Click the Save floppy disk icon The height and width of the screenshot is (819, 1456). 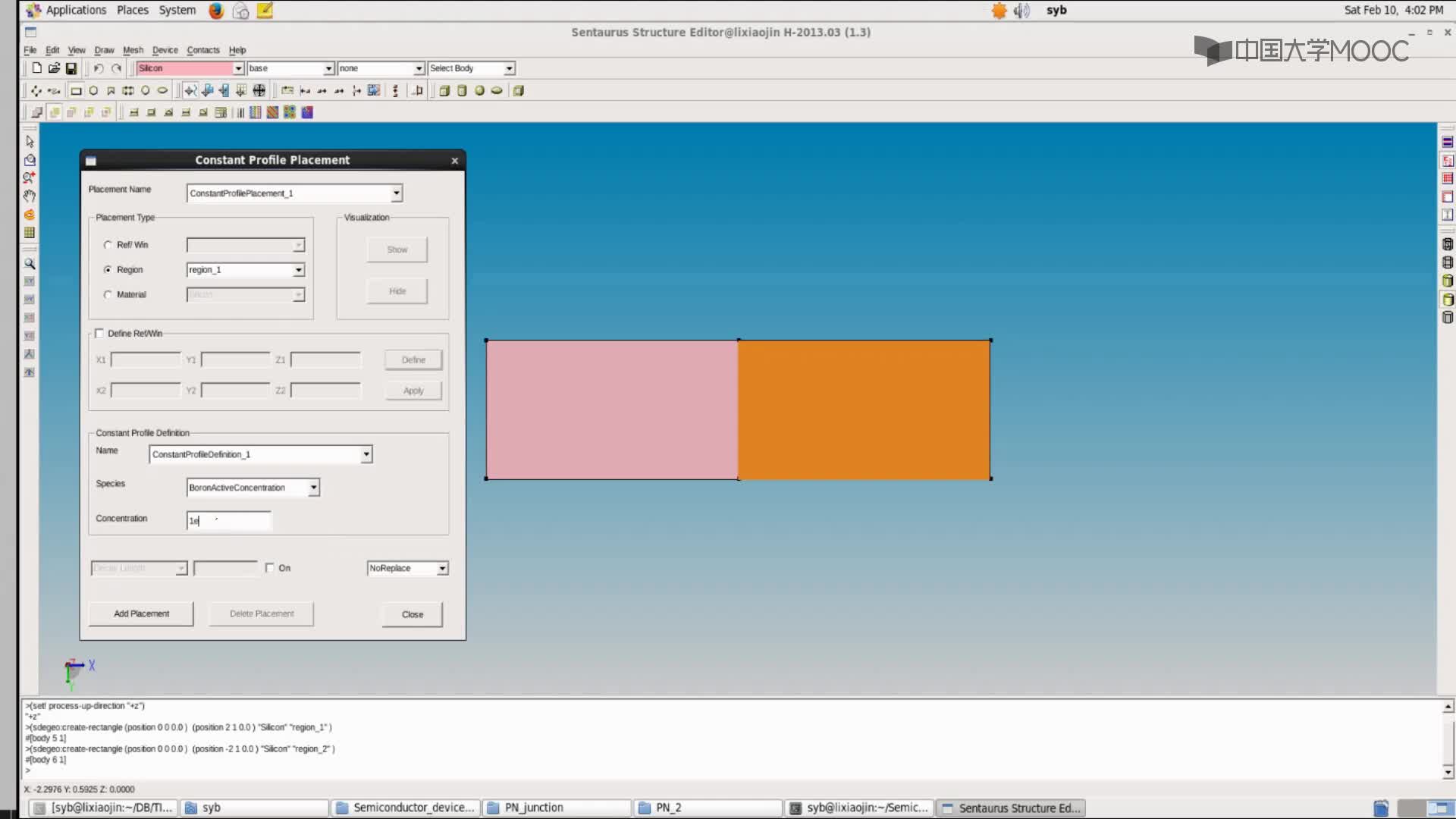pos(71,68)
